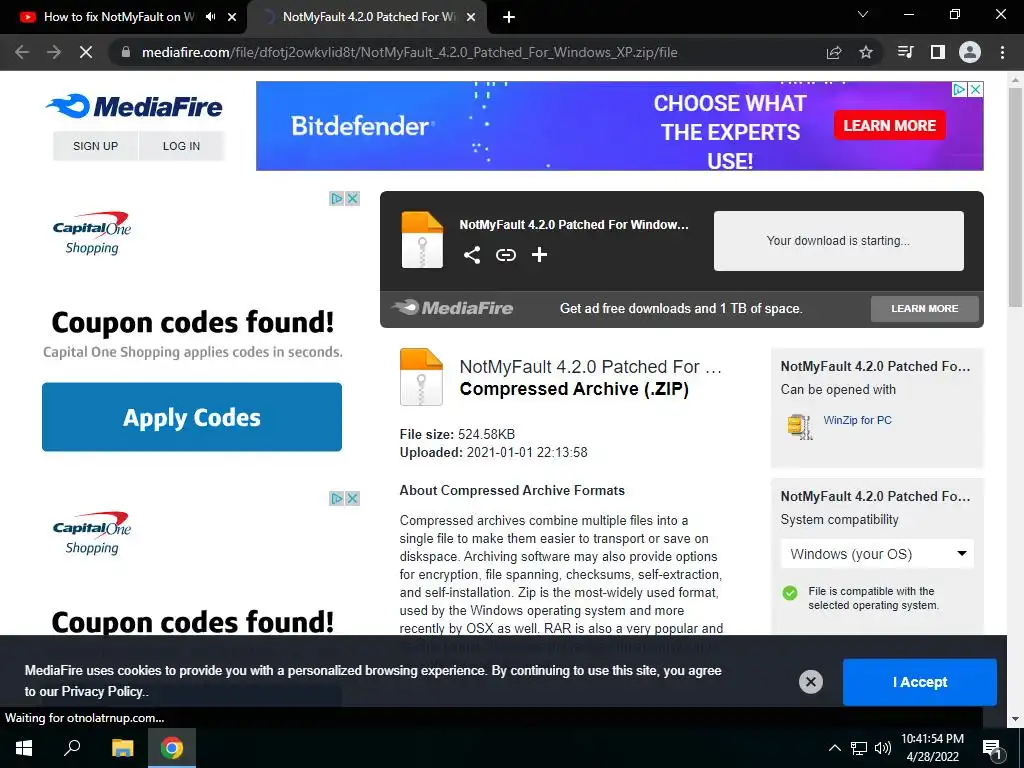1024x768 pixels.
Task: Open a new browser tab
Action: click(x=509, y=17)
